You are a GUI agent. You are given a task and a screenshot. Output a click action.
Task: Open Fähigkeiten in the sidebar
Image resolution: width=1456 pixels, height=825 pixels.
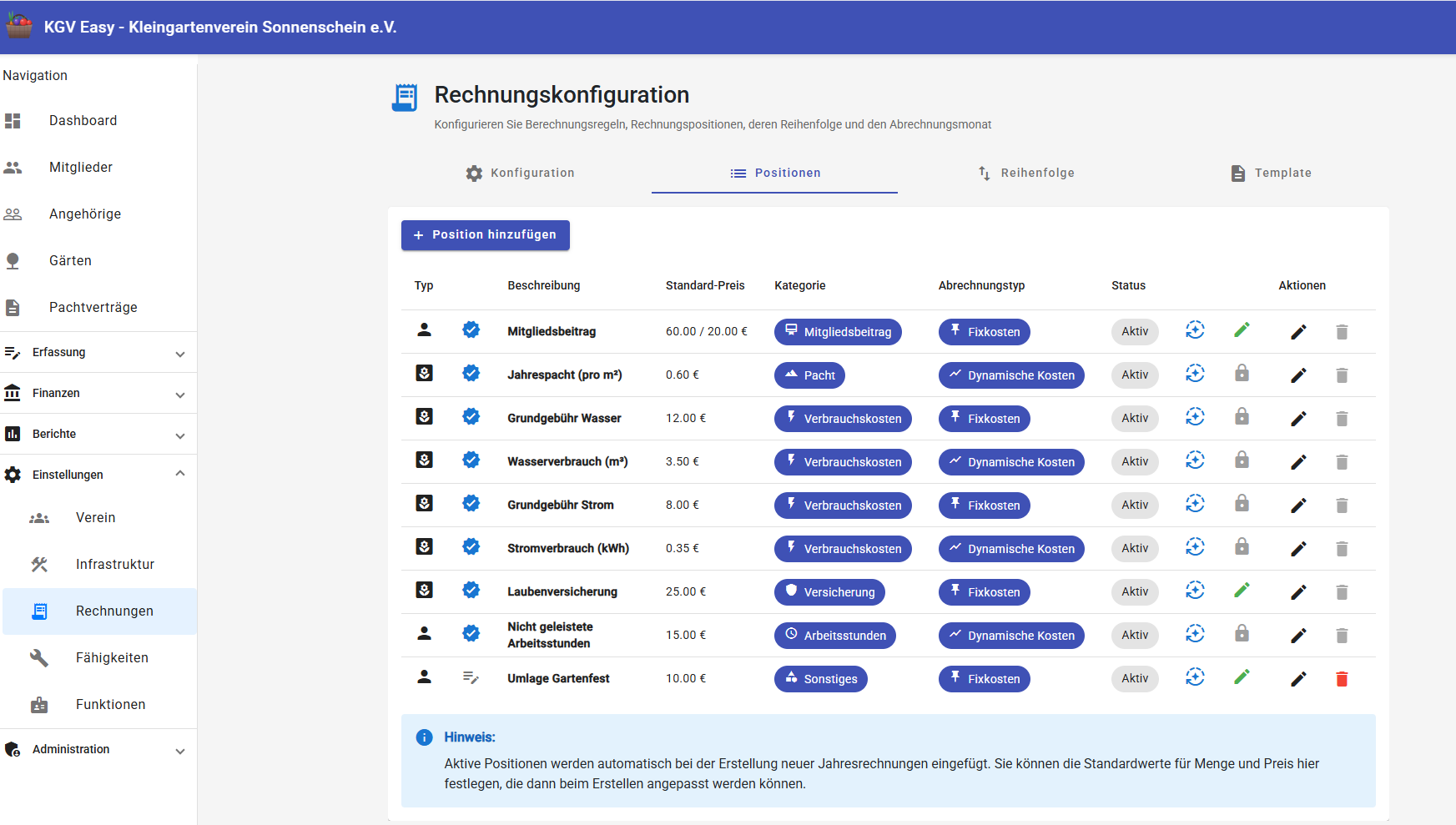pos(100,658)
